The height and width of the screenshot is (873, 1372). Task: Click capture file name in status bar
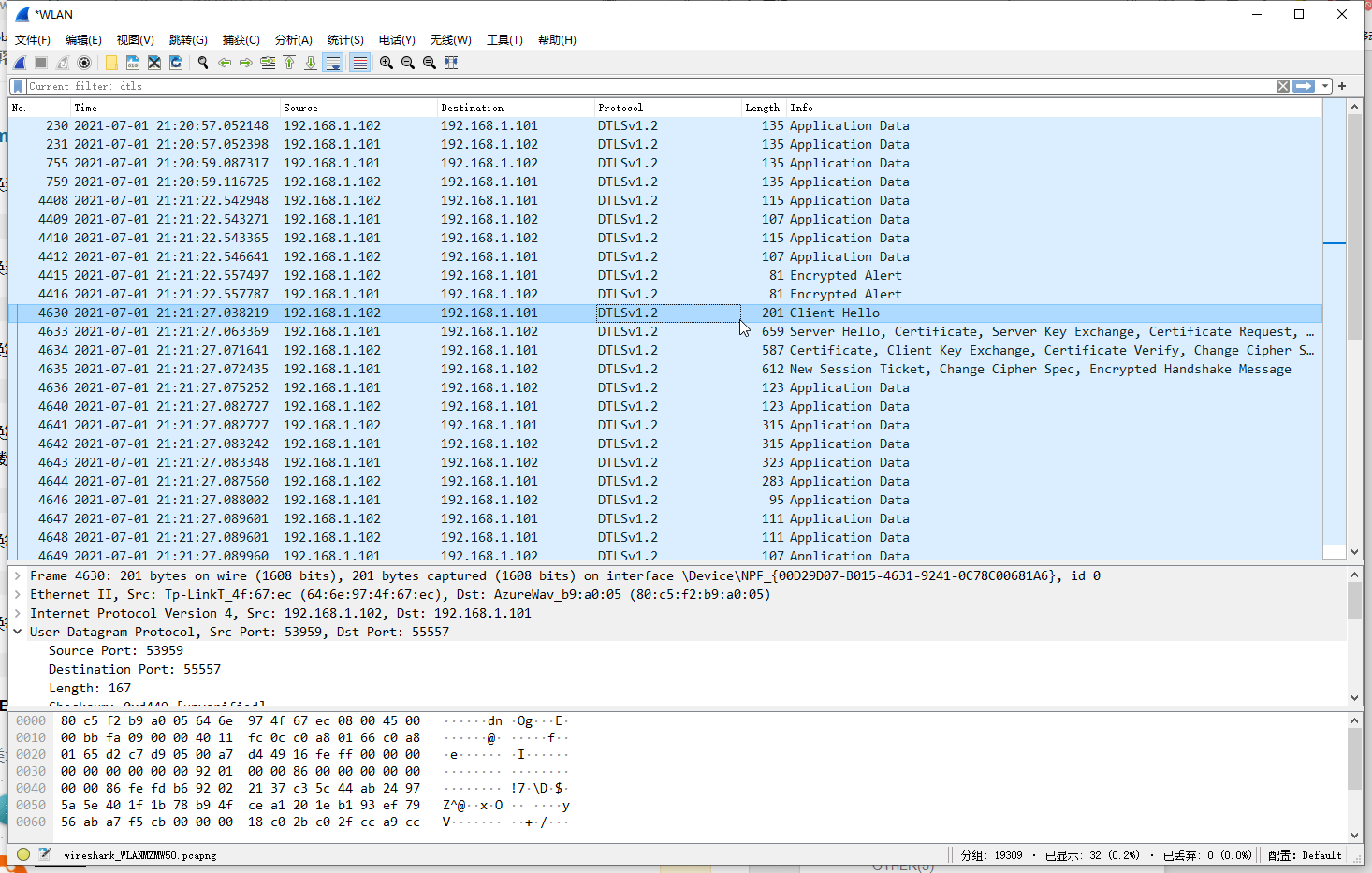point(140,855)
